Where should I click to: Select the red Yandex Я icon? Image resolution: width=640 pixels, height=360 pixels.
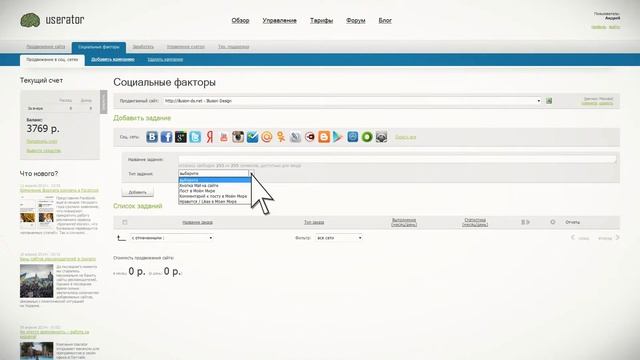coord(209,137)
